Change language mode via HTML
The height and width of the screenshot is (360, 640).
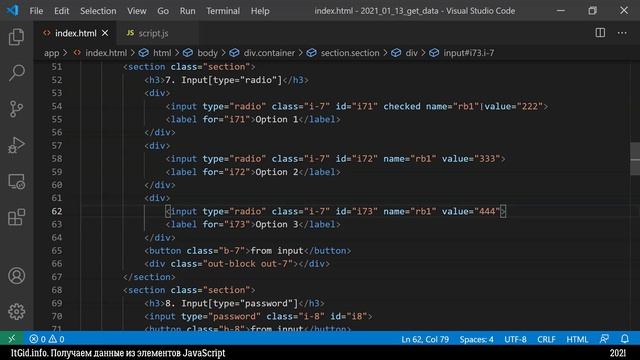[577, 339]
